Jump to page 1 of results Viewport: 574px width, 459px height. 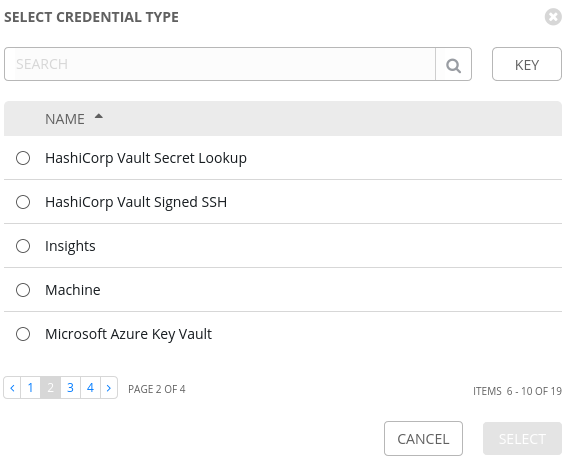[31, 388]
